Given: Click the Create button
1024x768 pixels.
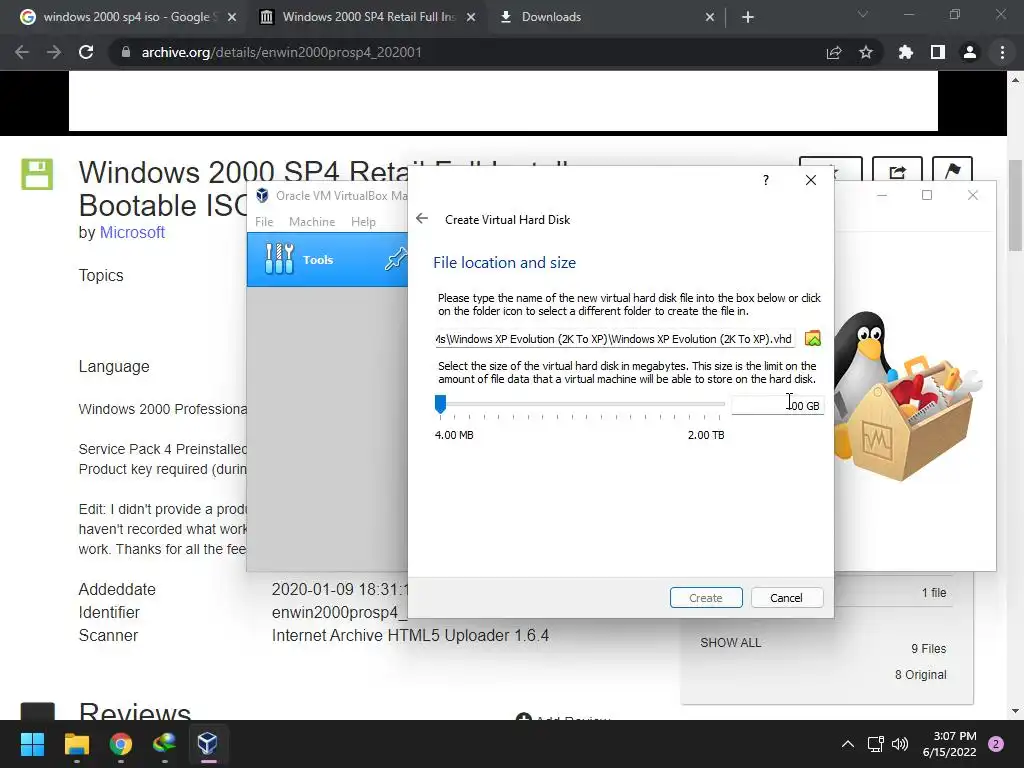Looking at the screenshot, I should tap(705, 598).
